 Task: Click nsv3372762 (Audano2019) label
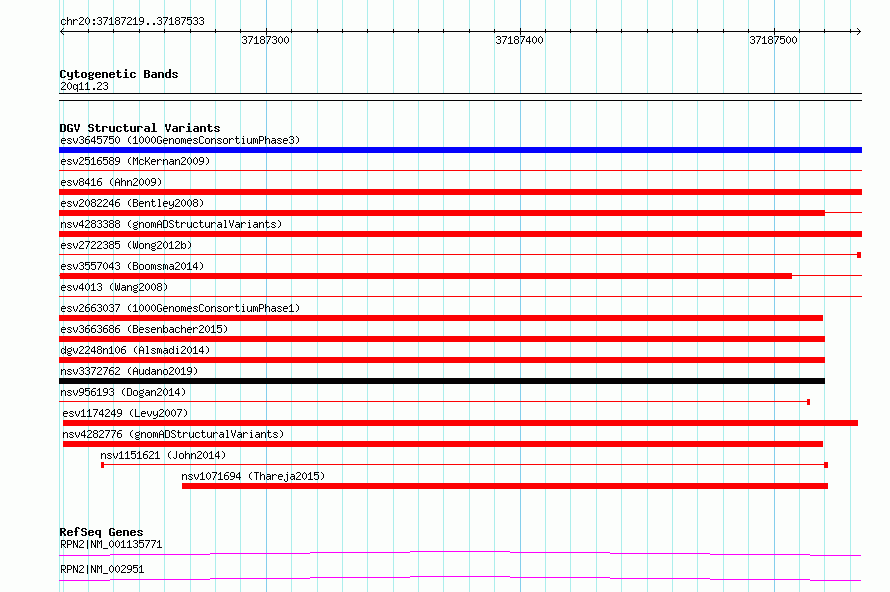[129, 371]
